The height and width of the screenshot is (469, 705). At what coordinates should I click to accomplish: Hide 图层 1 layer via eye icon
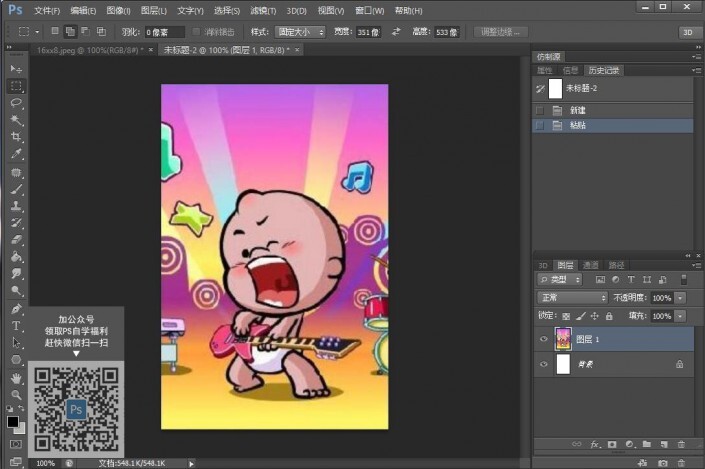click(544, 339)
